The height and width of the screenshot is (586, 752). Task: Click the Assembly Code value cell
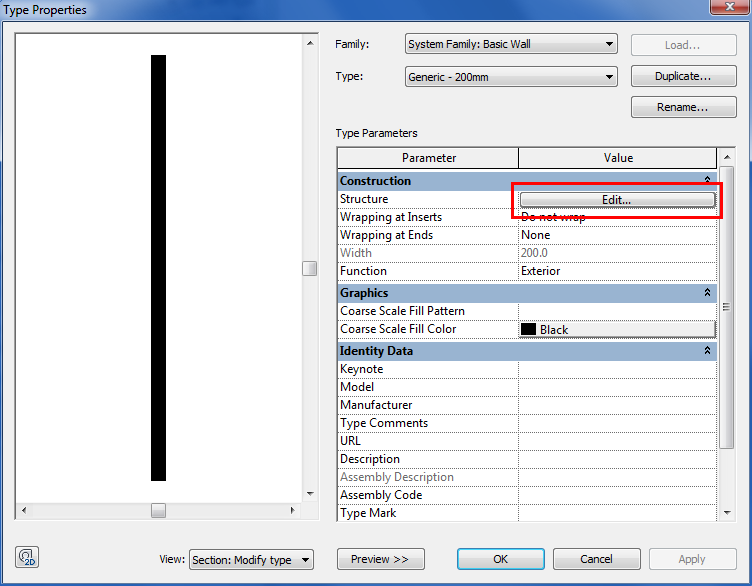617,495
